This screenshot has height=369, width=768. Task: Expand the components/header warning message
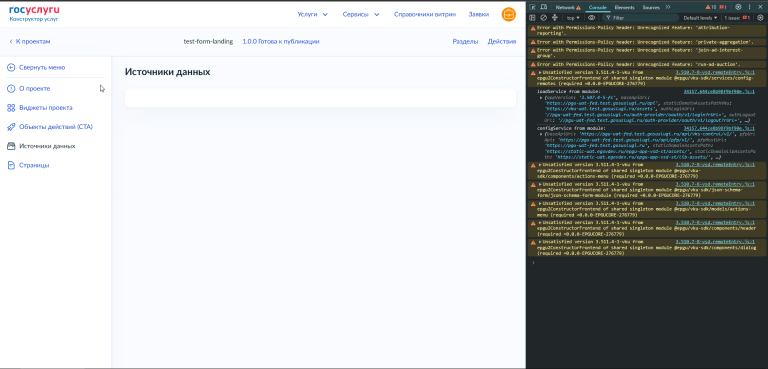(540, 222)
